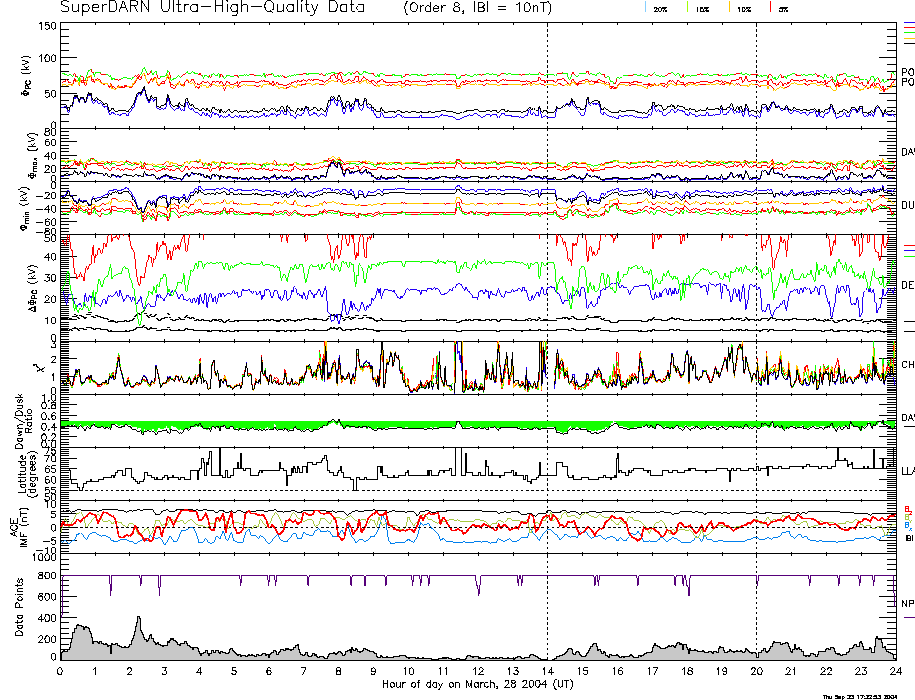Screen dimensions: 915x700
Task: Click the ACE IMF (nT) axis label
Action: point(19,529)
